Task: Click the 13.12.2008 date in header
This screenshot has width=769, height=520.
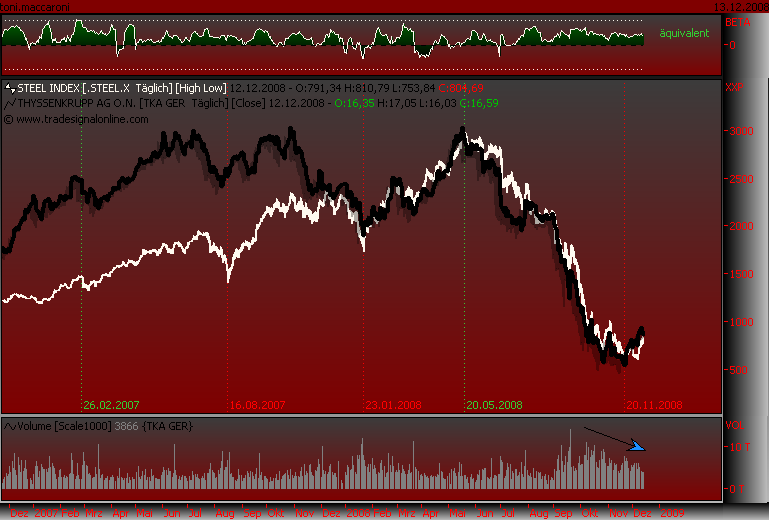Action: pyautogui.click(x=739, y=6)
